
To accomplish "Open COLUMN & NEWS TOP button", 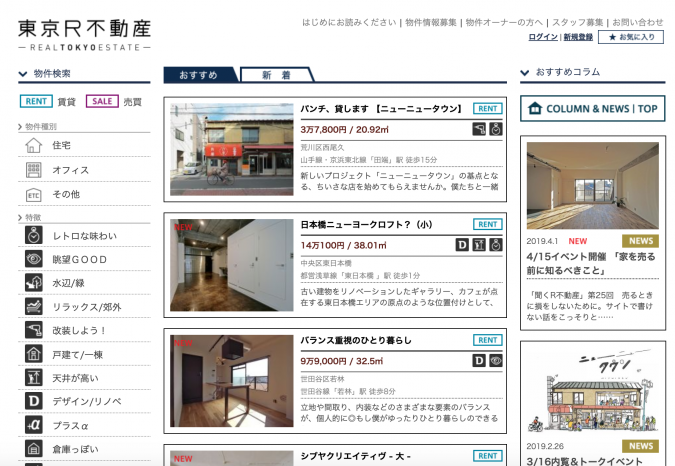I will 593,108.
